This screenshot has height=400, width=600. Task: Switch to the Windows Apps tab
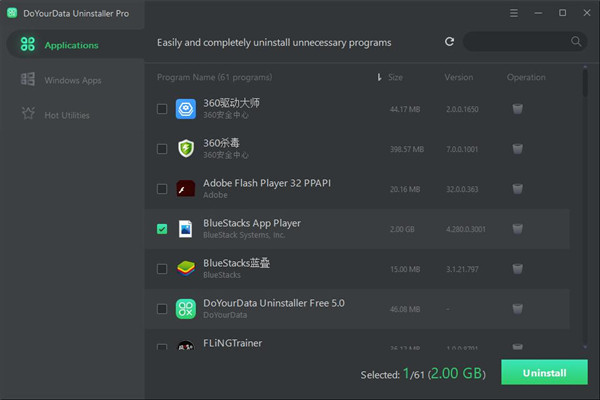(72, 80)
